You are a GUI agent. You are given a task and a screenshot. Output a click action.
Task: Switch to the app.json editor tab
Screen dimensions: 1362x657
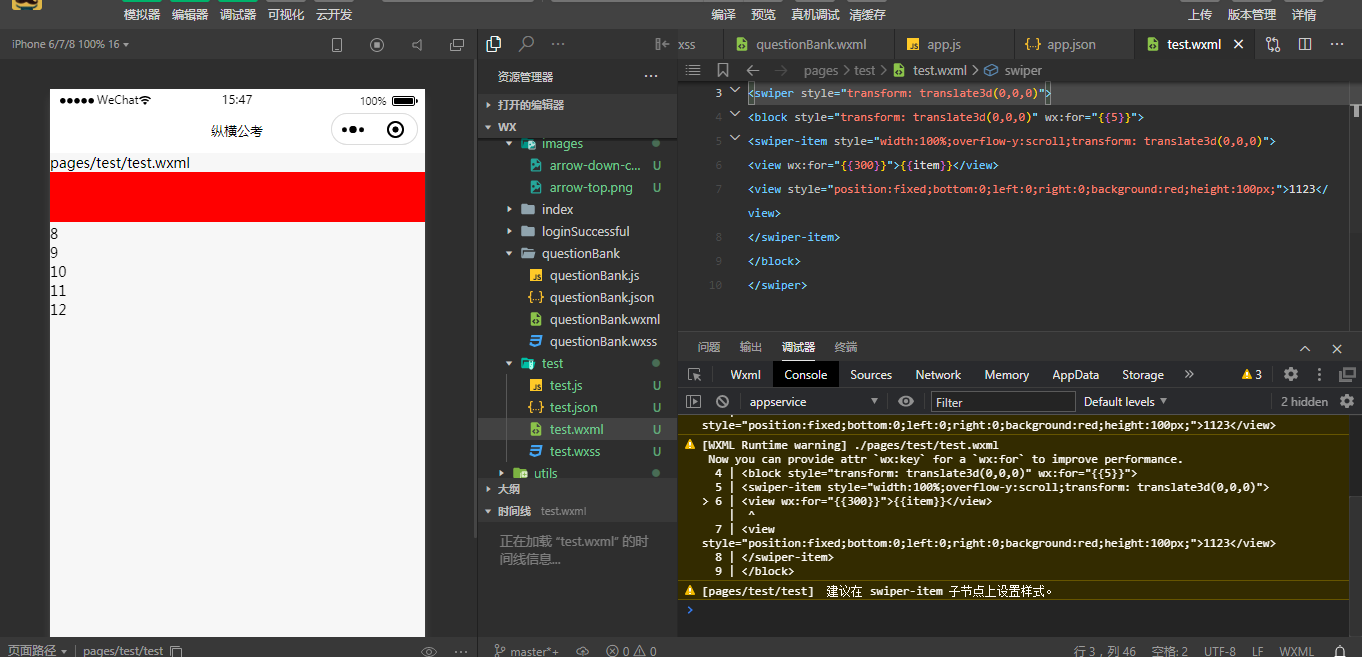point(1071,44)
